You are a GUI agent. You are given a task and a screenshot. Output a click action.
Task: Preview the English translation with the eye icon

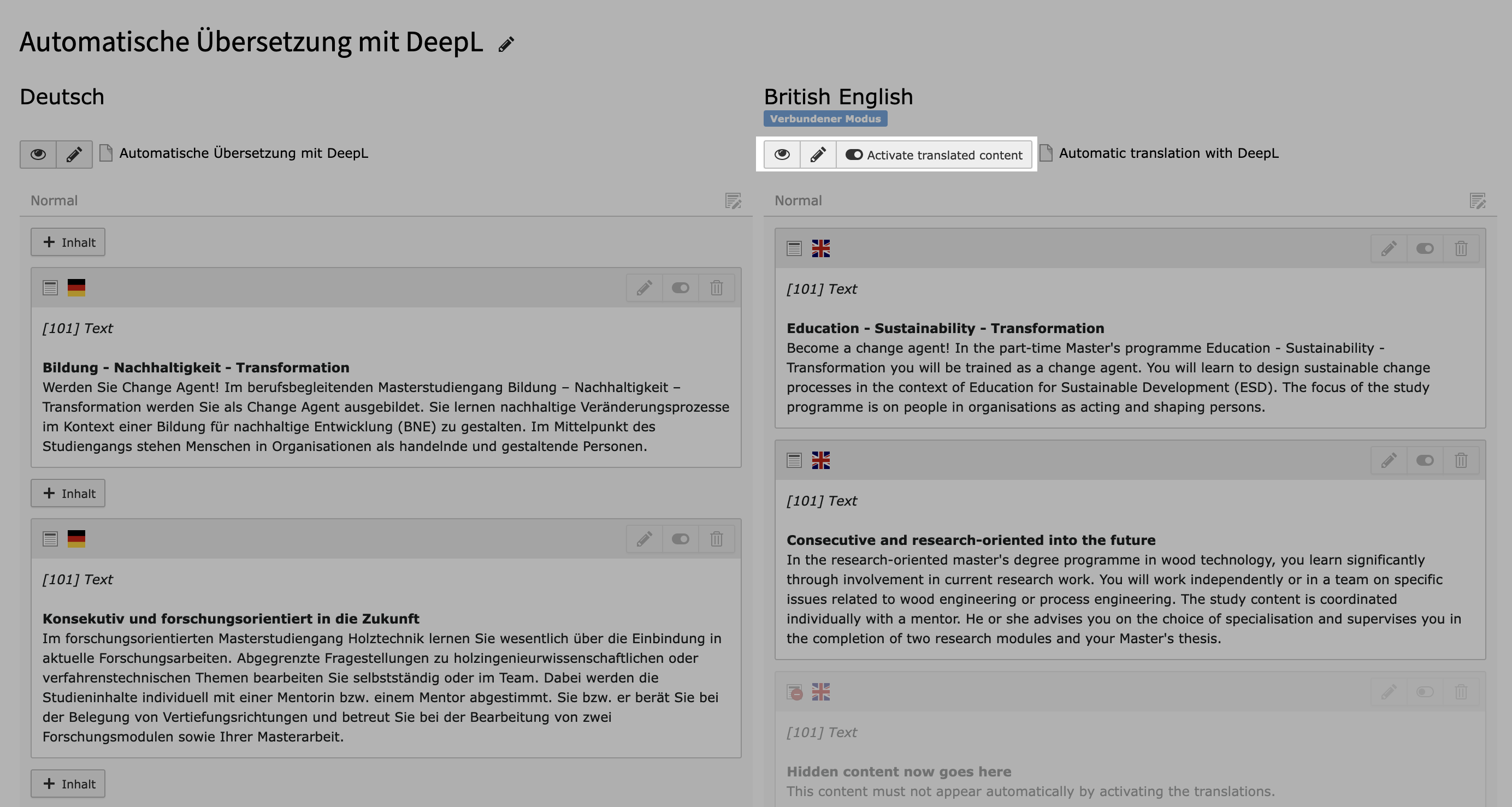[x=782, y=155]
